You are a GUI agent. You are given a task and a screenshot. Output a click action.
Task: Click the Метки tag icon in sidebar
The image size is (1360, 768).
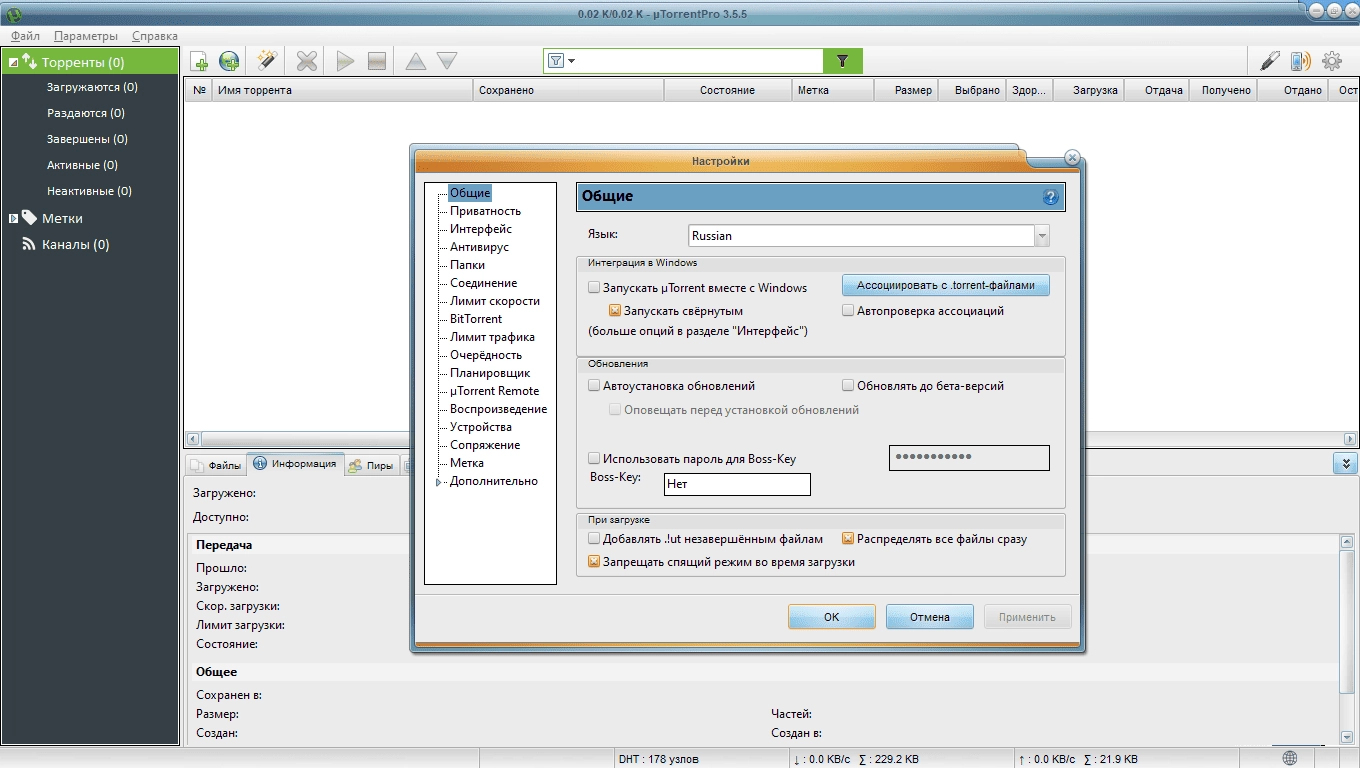pos(29,217)
